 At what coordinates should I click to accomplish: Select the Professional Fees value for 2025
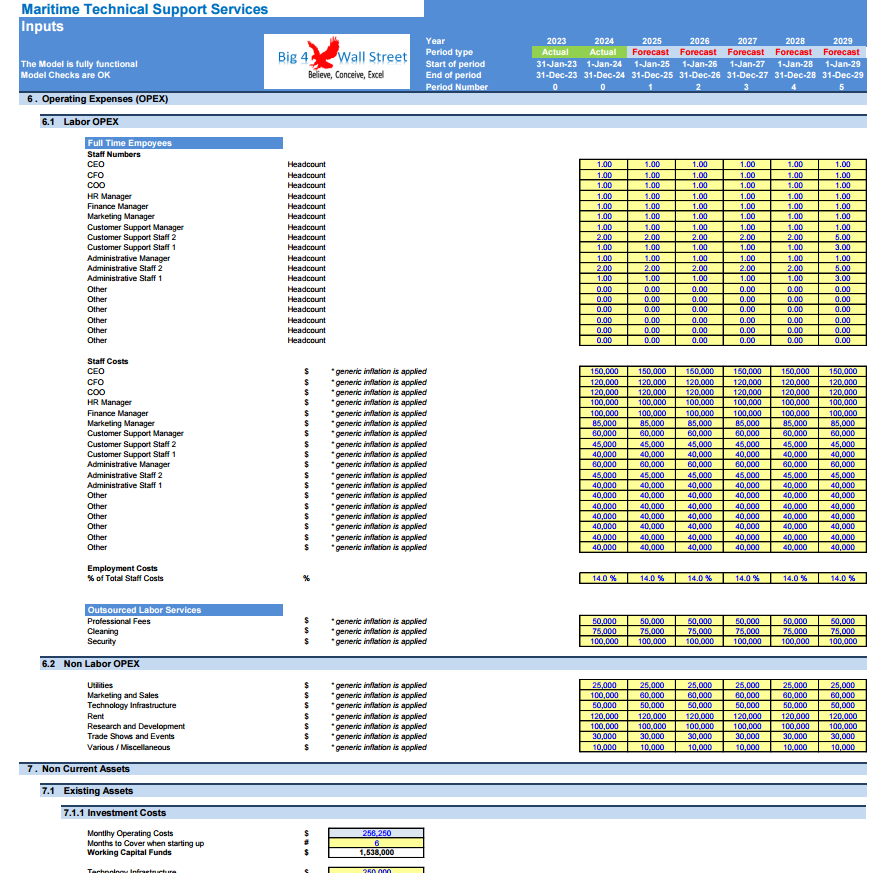[x=650, y=620]
